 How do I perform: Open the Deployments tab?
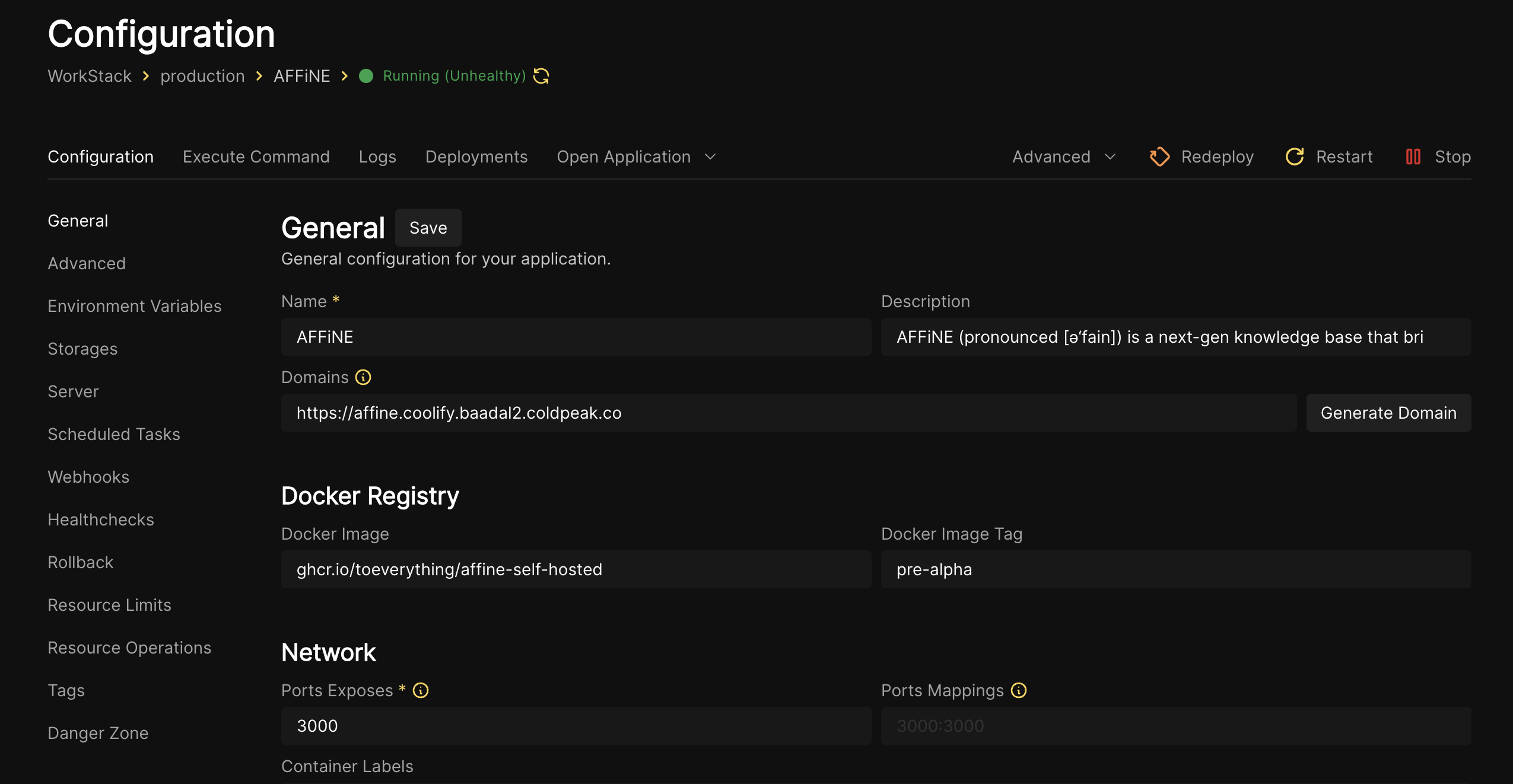(x=476, y=157)
